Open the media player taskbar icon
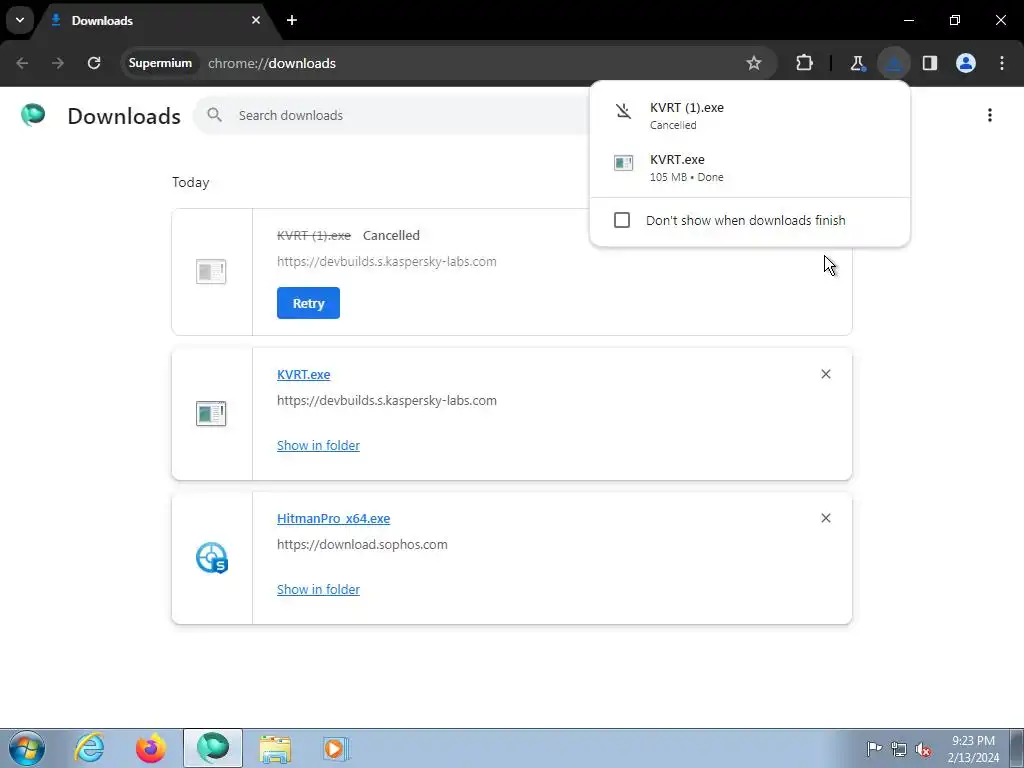The image size is (1024, 768). click(336, 748)
